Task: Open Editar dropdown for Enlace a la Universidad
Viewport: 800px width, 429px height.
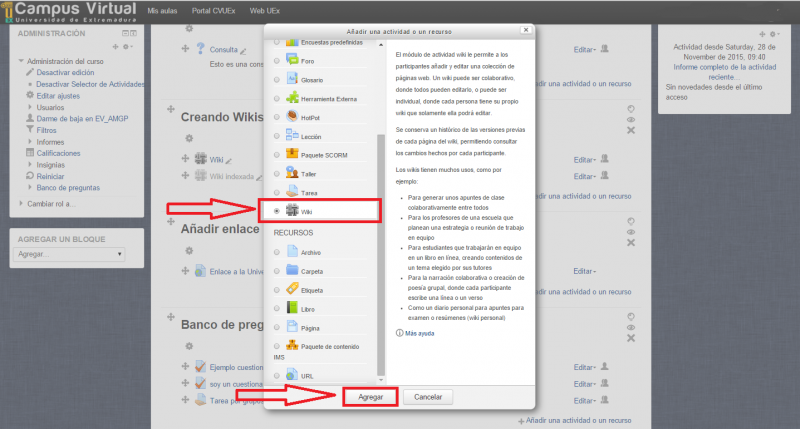Action: [585, 271]
